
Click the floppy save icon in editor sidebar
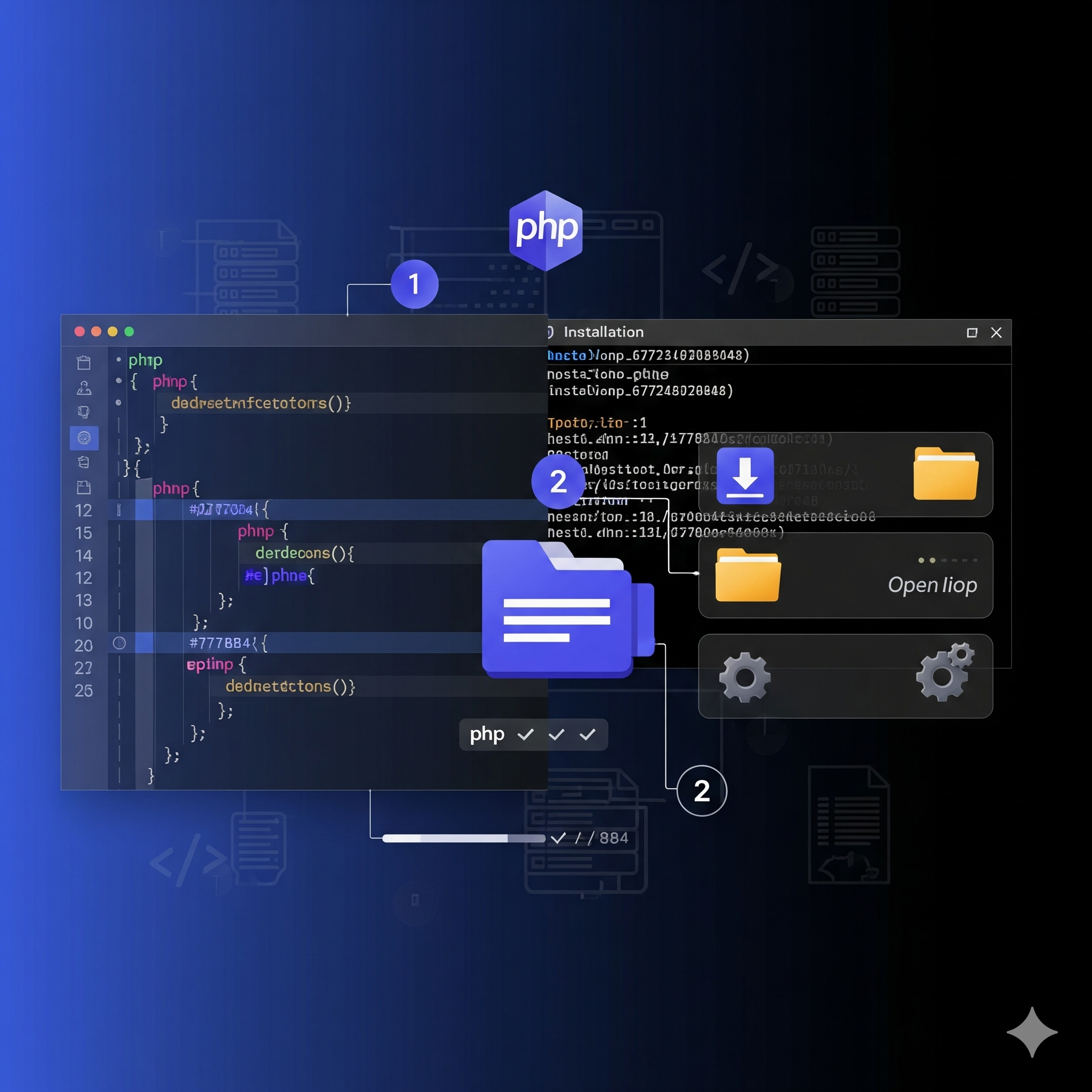pyautogui.click(x=84, y=487)
